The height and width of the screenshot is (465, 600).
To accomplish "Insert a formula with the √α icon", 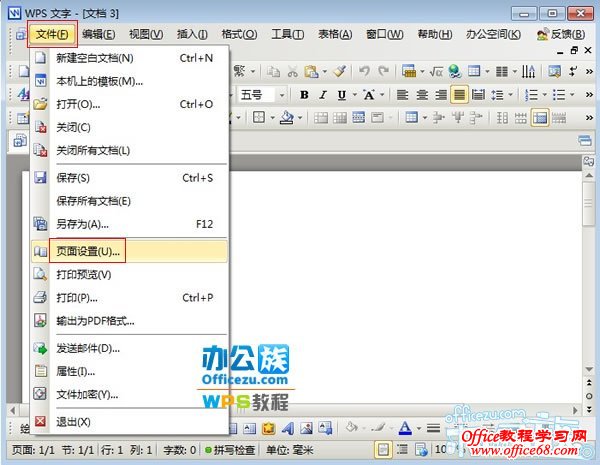I will pos(436,72).
